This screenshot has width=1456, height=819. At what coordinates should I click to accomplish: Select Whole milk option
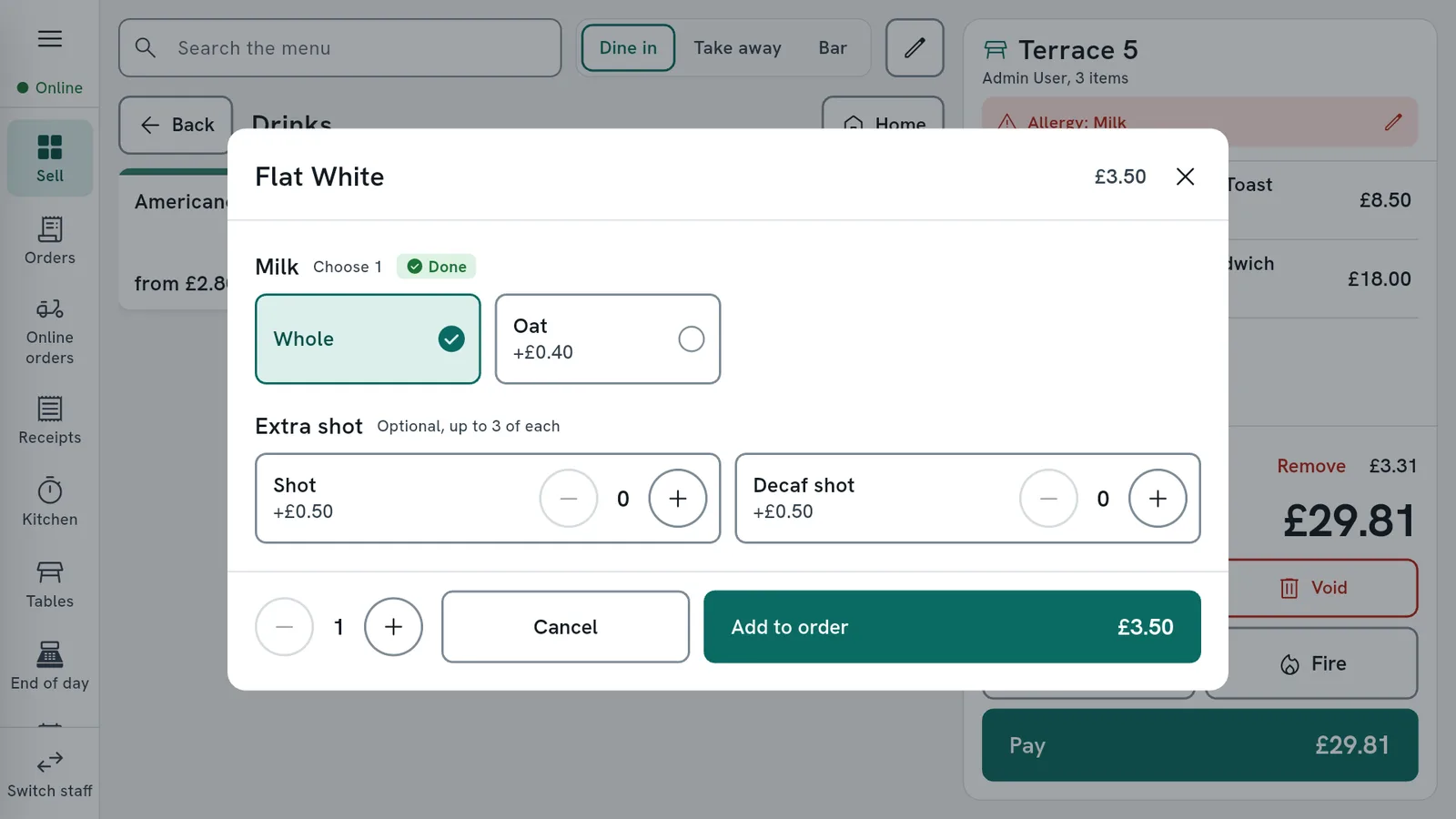tap(368, 339)
